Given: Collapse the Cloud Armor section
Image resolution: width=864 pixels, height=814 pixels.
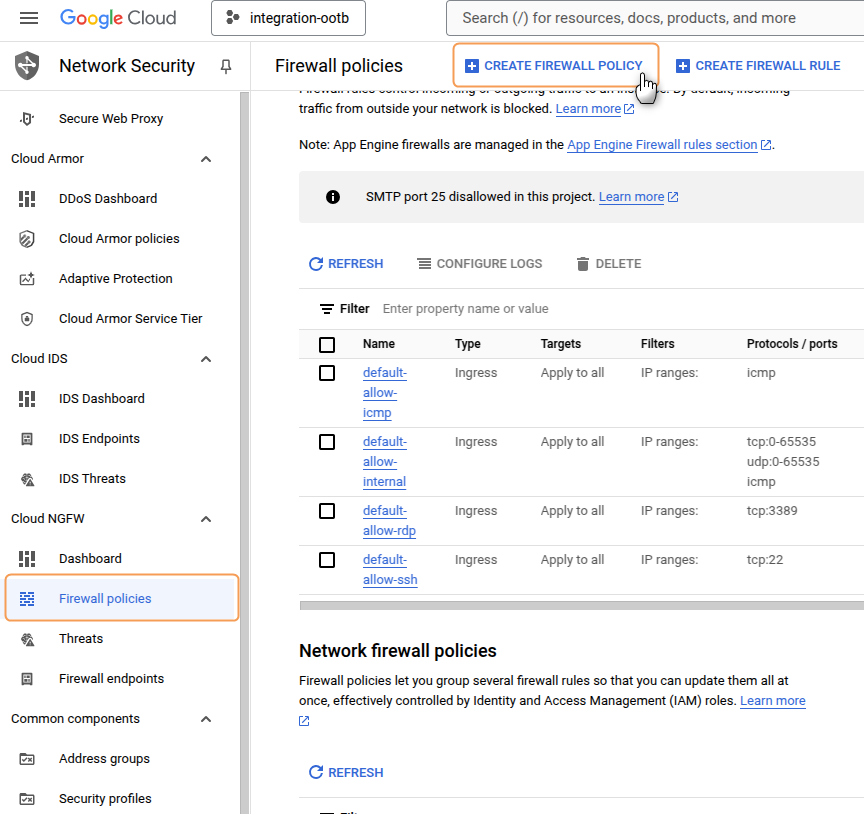Looking at the screenshot, I should point(206,159).
